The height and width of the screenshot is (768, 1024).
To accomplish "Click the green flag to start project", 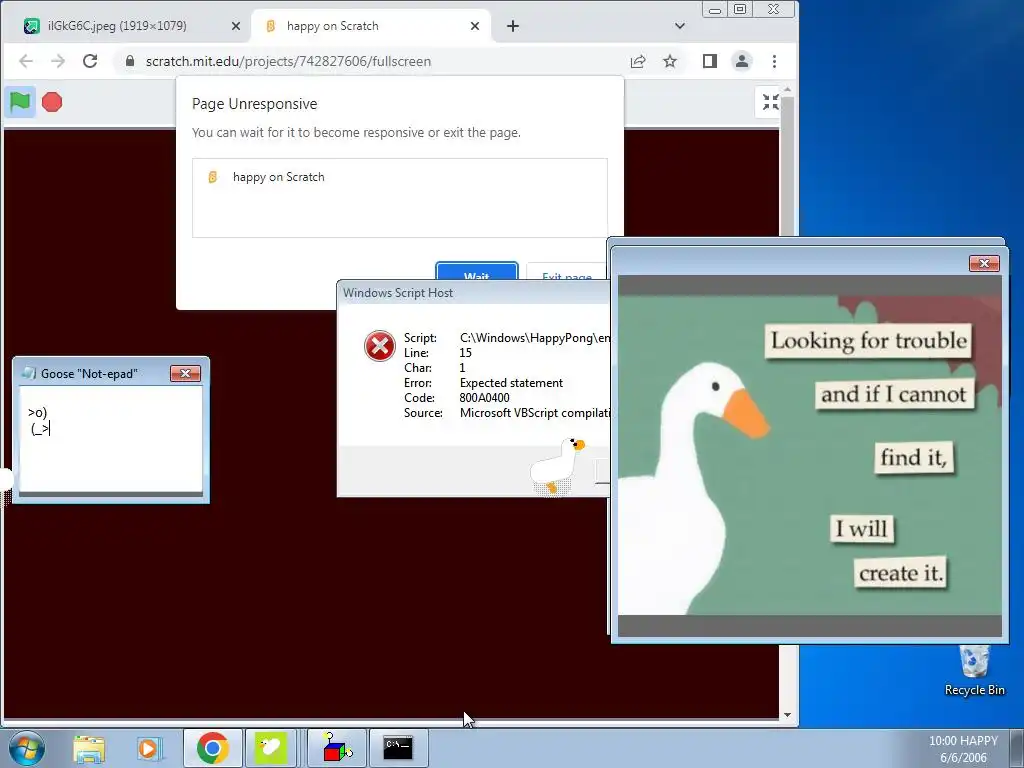I will pos(20,103).
